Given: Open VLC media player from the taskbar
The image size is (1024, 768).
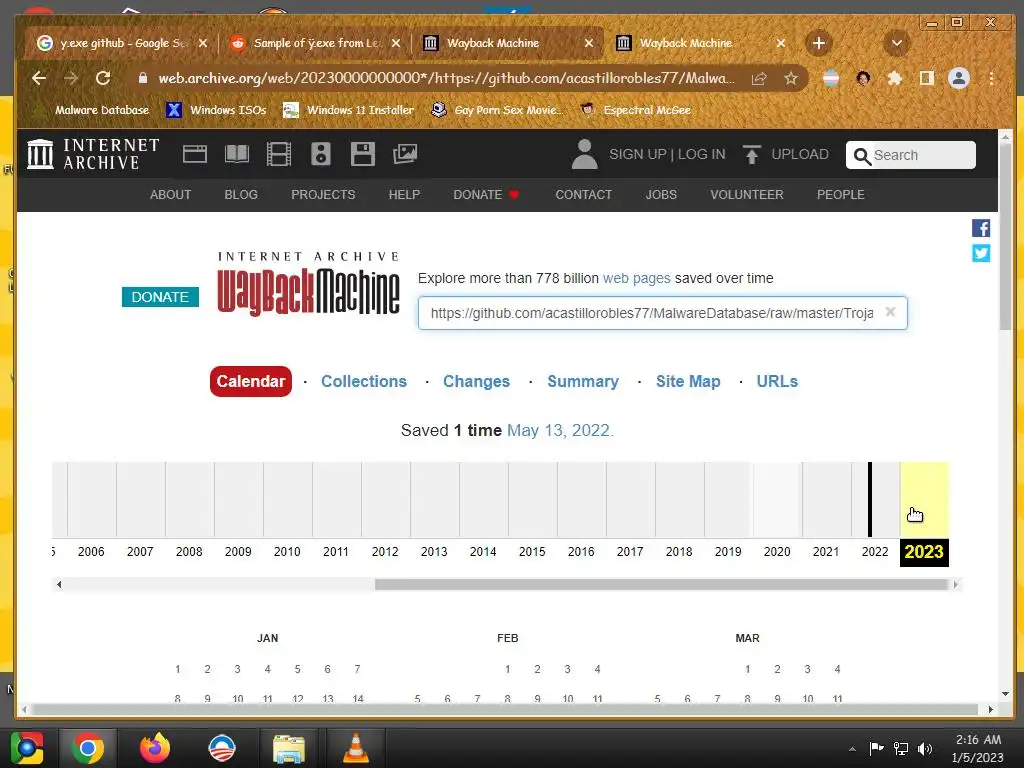Looking at the screenshot, I should click(356, 748).
